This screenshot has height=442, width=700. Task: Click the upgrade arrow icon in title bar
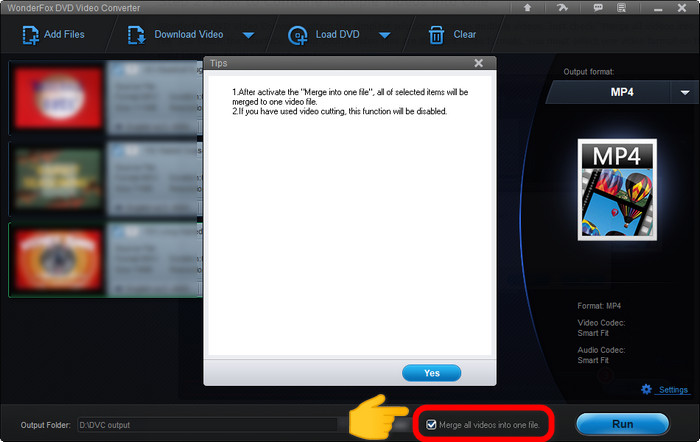coord(527,8)
